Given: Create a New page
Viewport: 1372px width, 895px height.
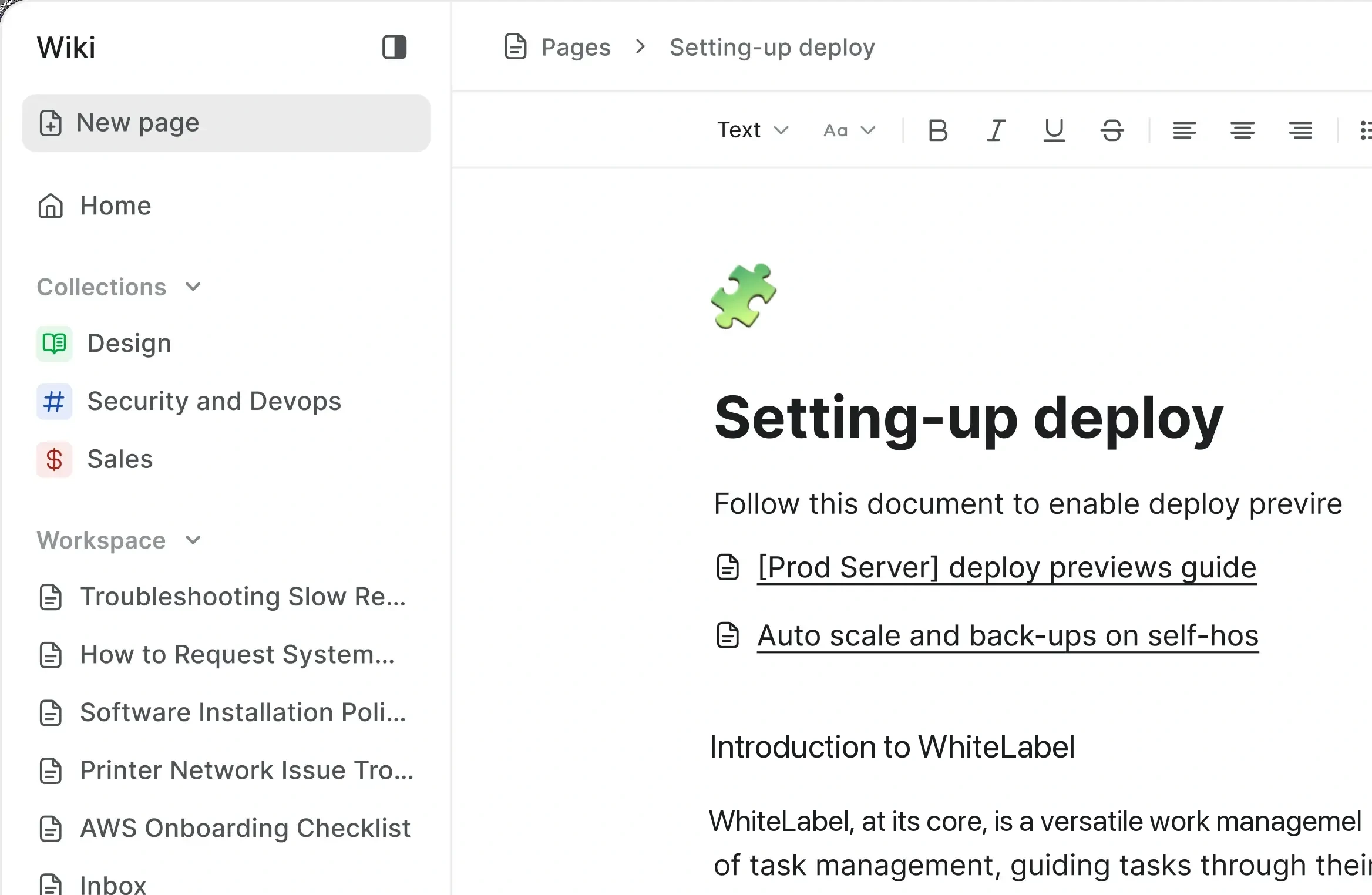Looking at the screenshot, I should click(x=226, y=123).
